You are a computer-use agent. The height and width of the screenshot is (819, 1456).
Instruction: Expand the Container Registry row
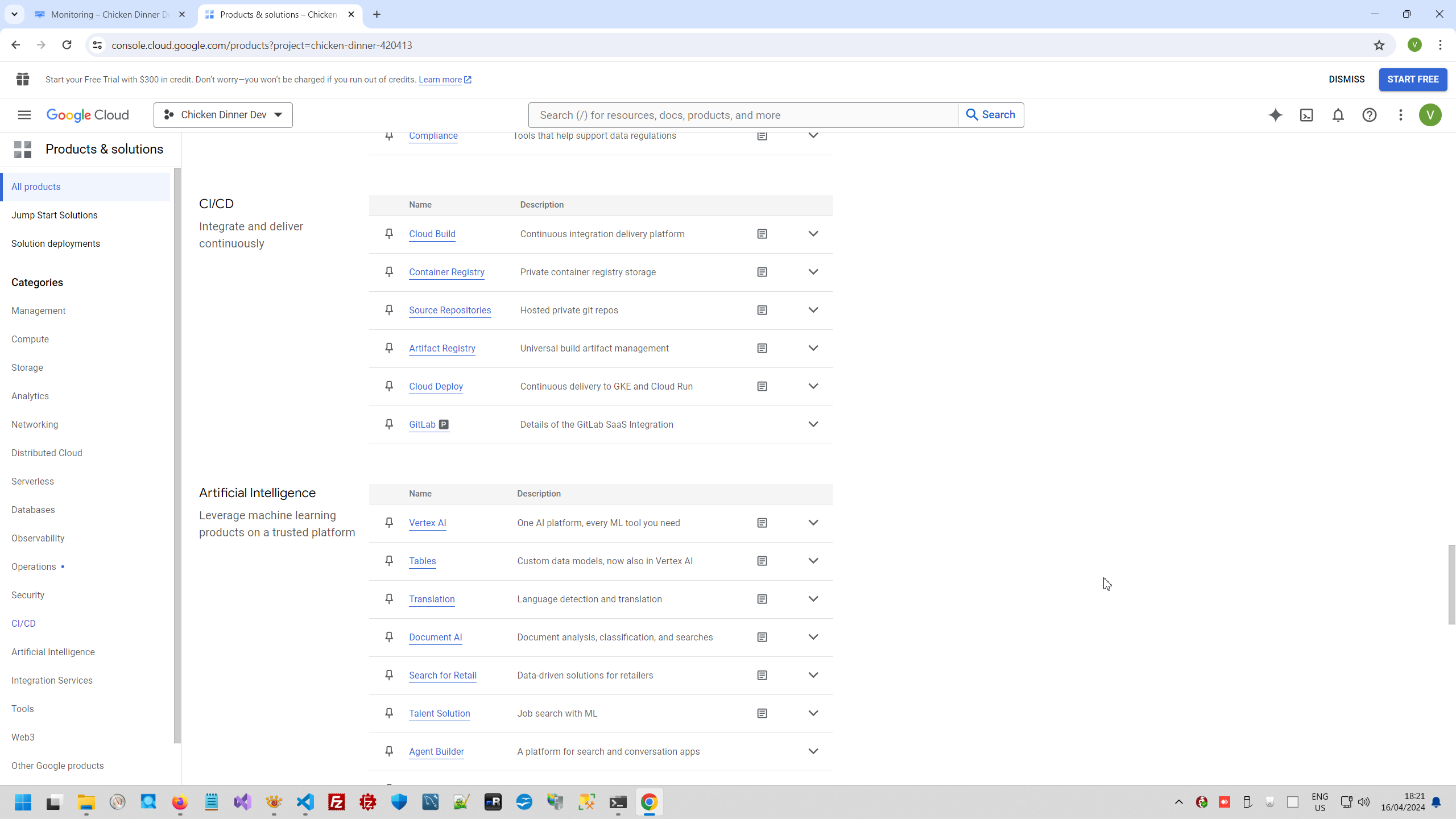[813, 272]
